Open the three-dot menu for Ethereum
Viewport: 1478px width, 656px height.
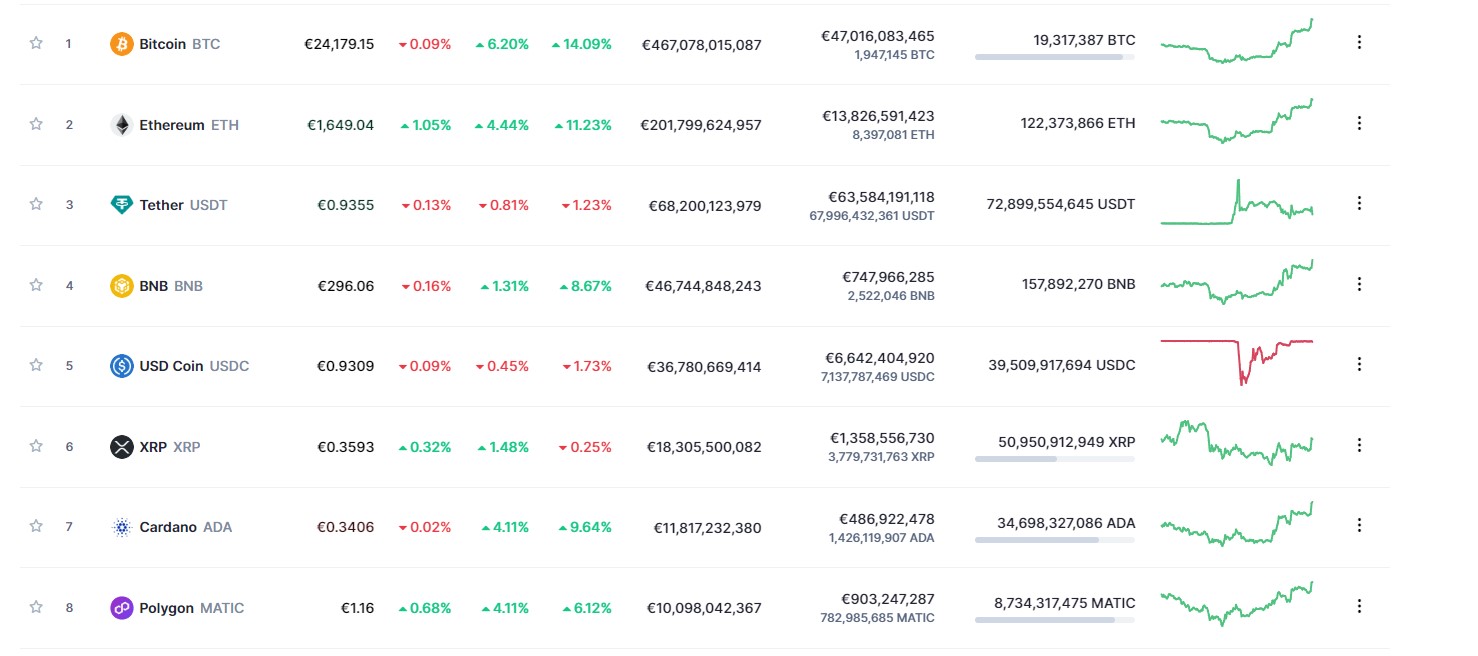(x=1359, y=123)
